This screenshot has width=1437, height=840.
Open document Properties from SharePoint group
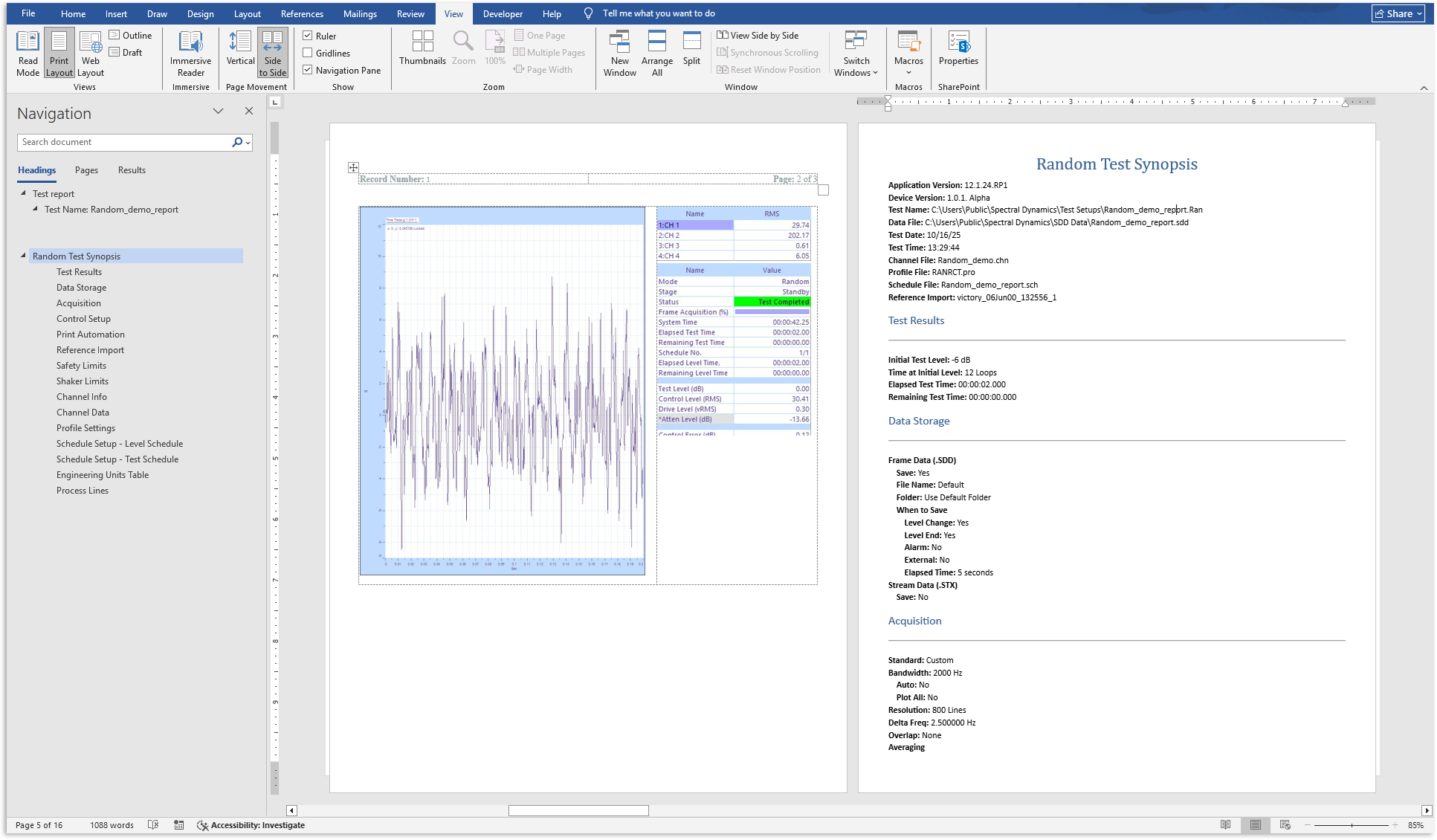958,52
